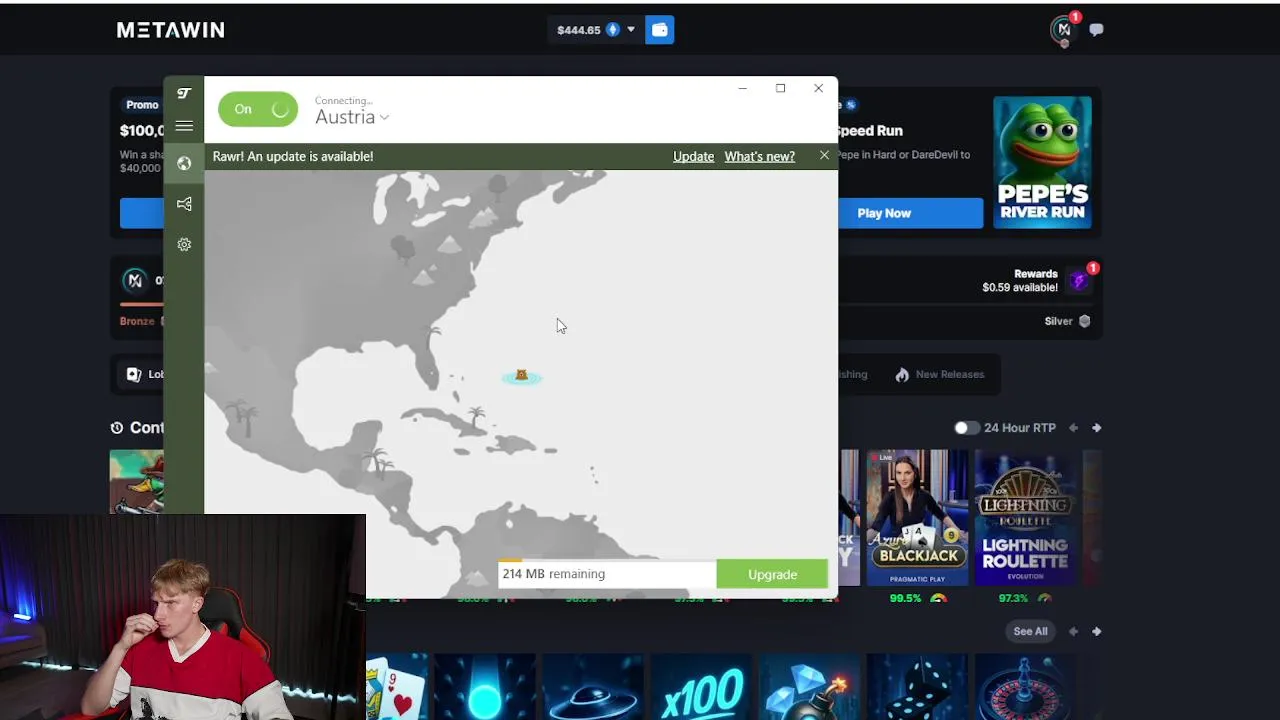Open Pepe's River Run thumbnail
The image size is (1280, 720).
1042,162
